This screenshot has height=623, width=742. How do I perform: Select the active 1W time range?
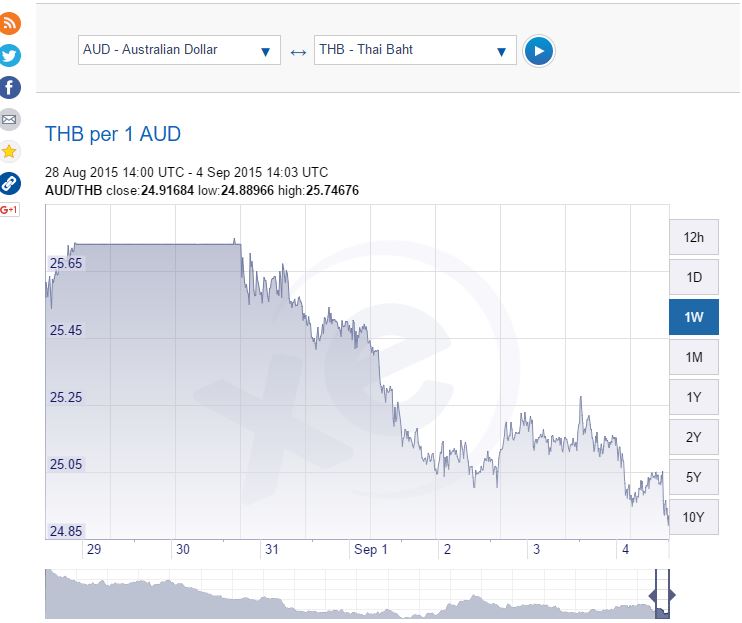coord(694,317)
